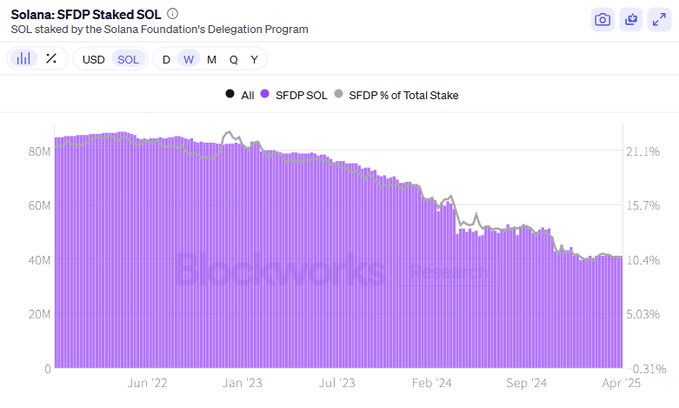Click the 'Solana: SFDP Staked SOL' title
This screenshot has width=679, height=408.
pyautogui.click(x=86, y=14)
